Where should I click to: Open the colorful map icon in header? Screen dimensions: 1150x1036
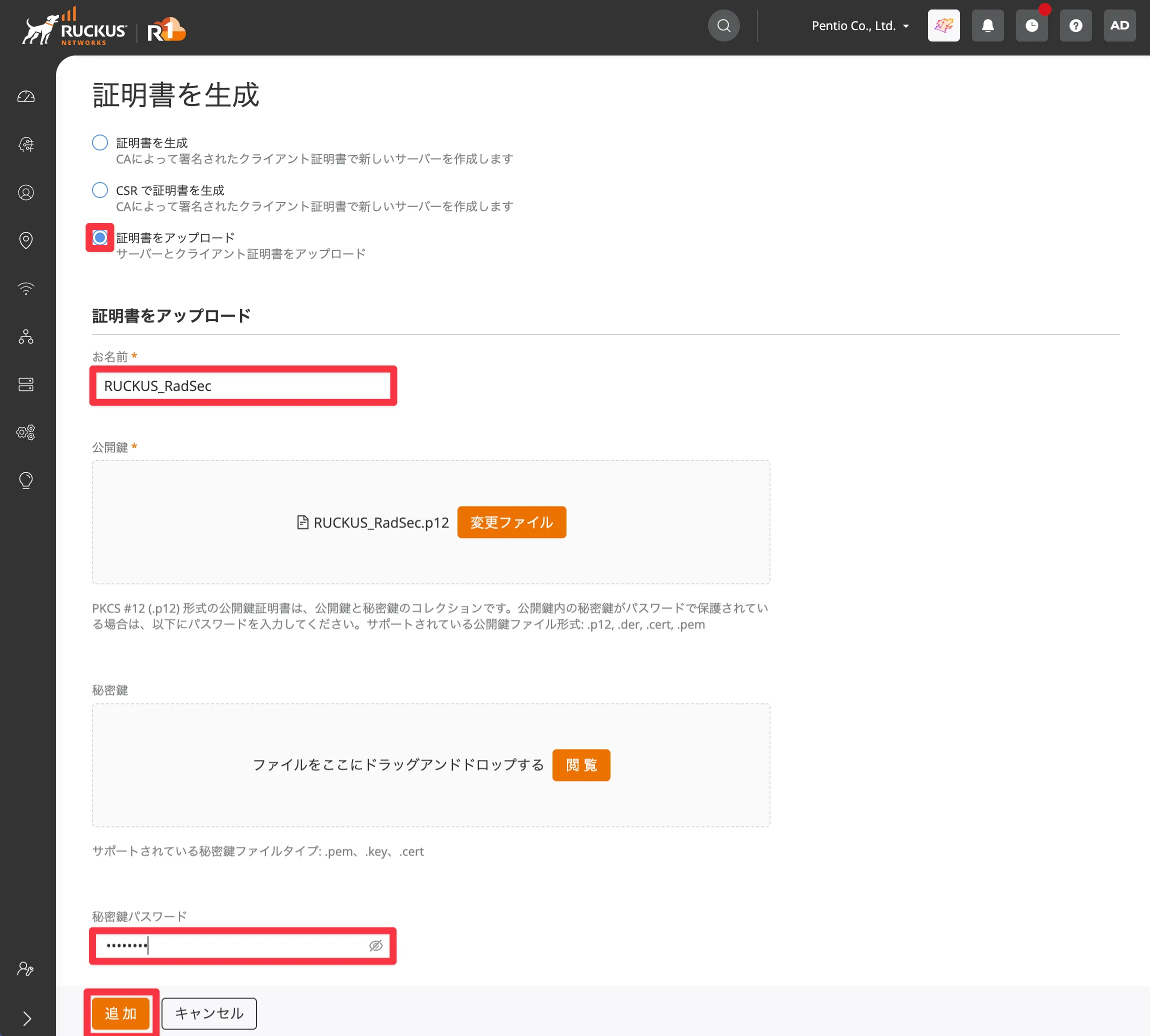click(x=943, y=25)
